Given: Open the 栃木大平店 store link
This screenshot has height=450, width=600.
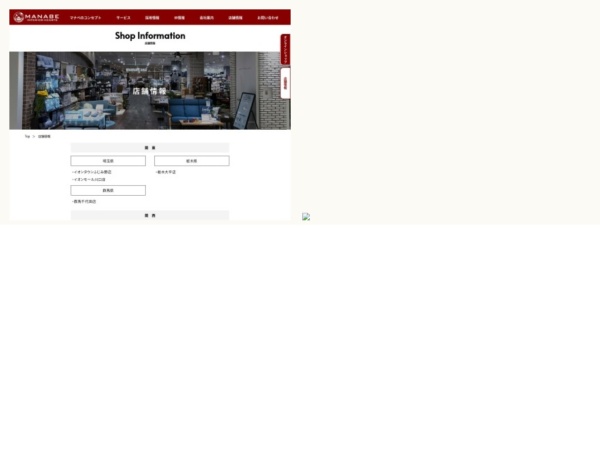Looking at the screenshot, I should (x=166, y=172).
